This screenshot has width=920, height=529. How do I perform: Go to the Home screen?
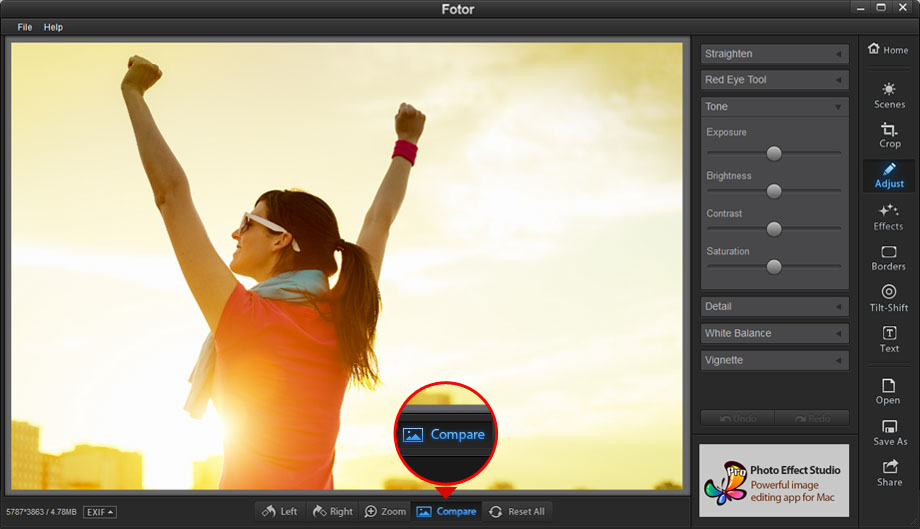[x=888, y=50]
